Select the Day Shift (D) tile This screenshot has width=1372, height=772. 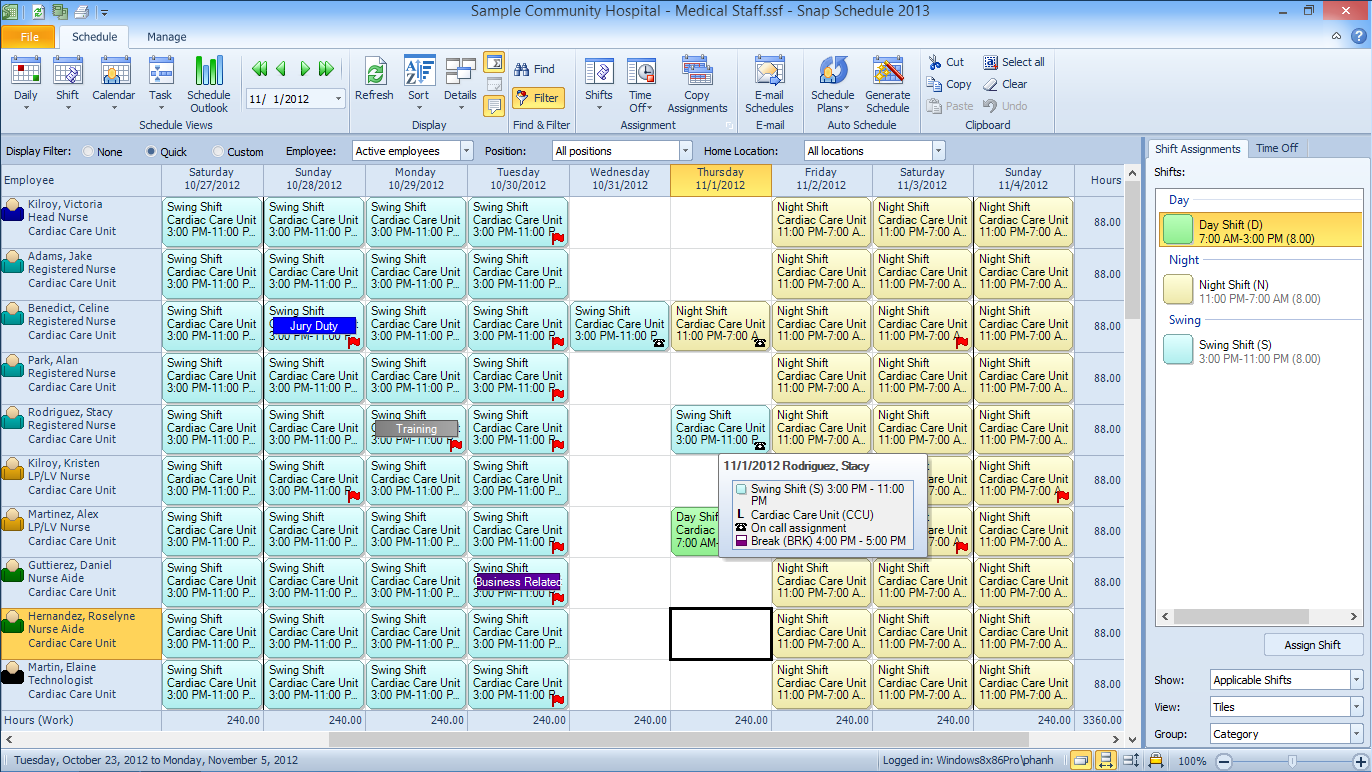click(1260, 229)
